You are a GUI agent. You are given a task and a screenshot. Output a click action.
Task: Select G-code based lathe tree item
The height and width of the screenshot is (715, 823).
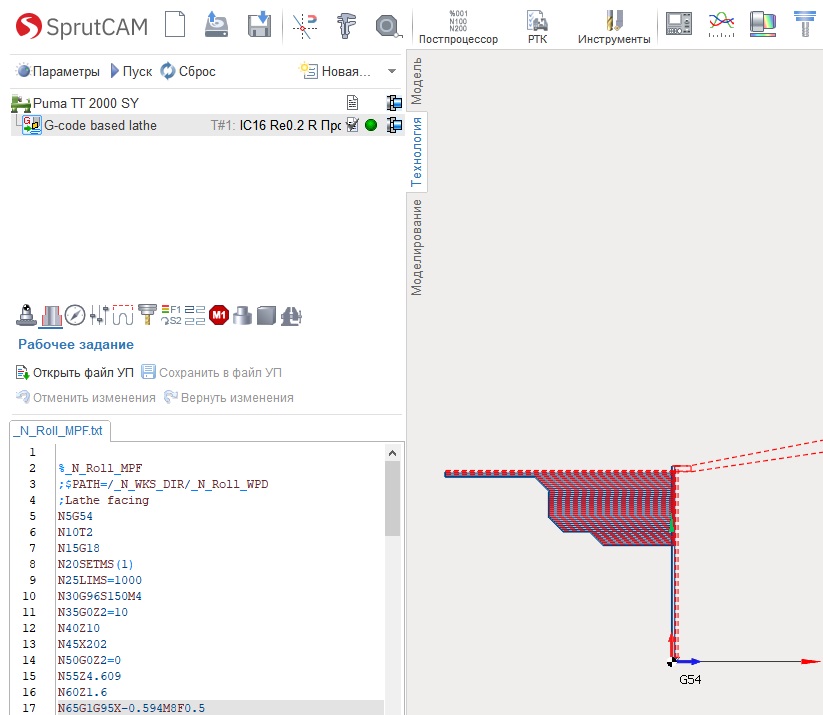point(100,125)
